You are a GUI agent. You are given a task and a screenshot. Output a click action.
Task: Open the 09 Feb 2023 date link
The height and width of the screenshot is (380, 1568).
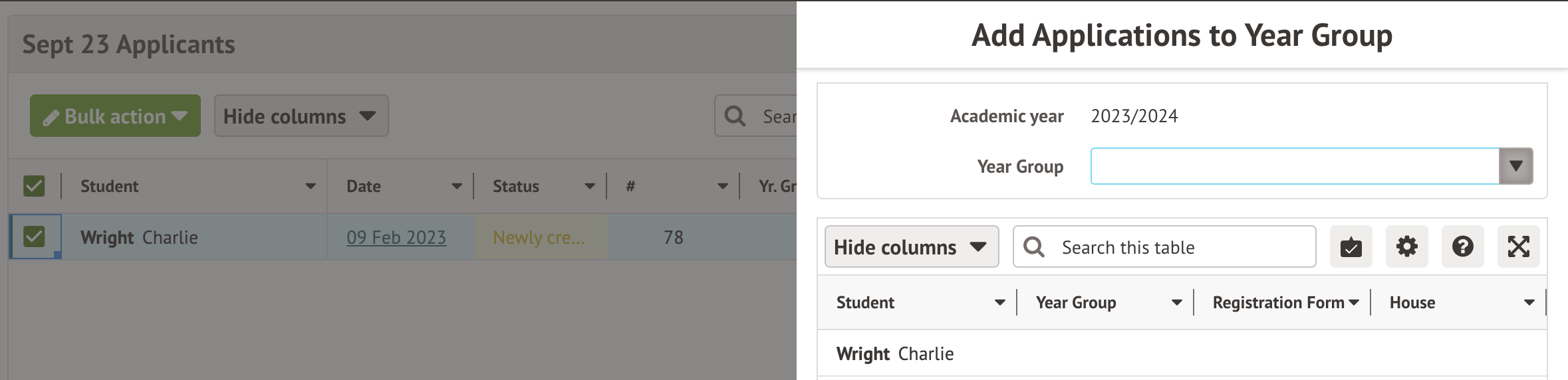[x=396, y=237]
